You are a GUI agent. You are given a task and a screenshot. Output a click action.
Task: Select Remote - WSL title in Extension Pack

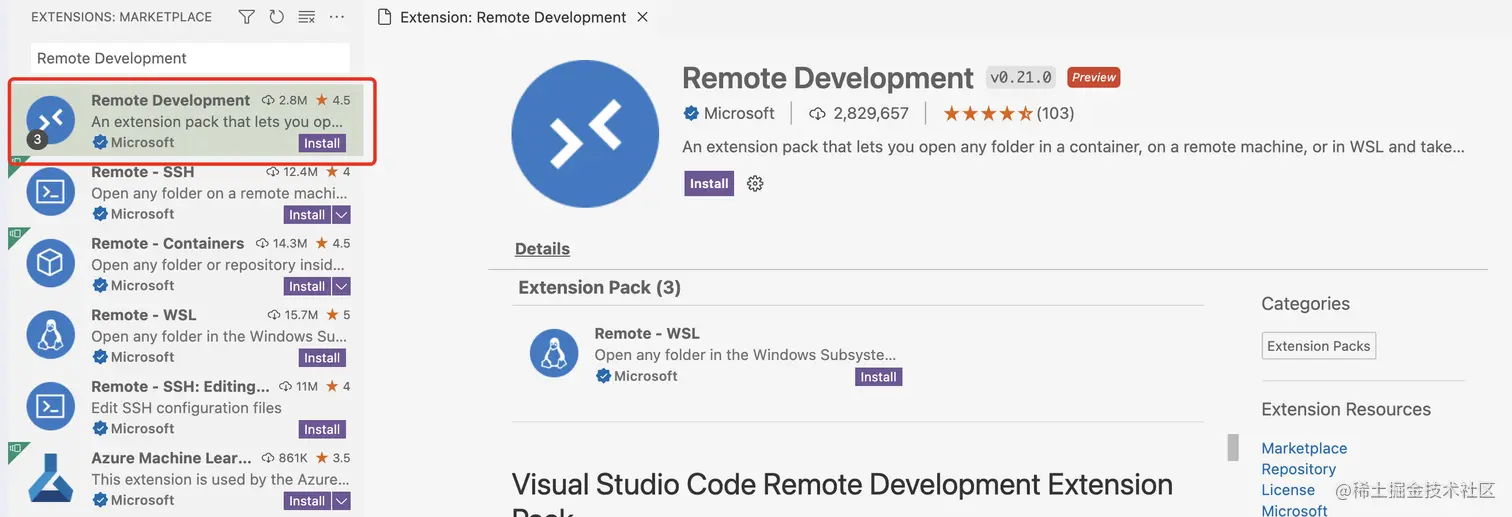(x=647, y=334)
